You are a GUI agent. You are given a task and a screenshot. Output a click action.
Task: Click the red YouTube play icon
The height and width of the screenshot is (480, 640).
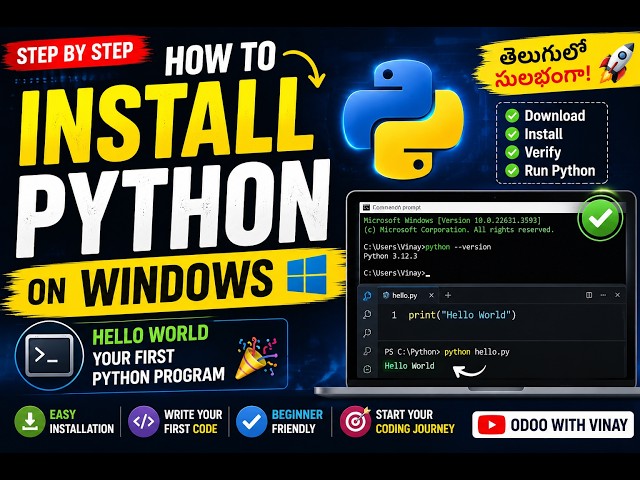coord(491,425)
